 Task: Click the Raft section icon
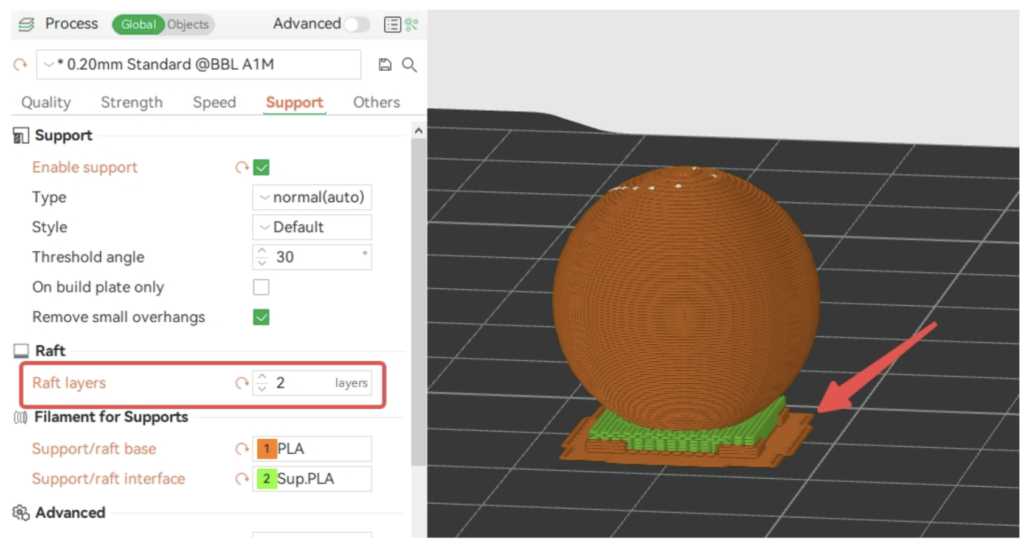pyautogui.click(x=21, y=351)
